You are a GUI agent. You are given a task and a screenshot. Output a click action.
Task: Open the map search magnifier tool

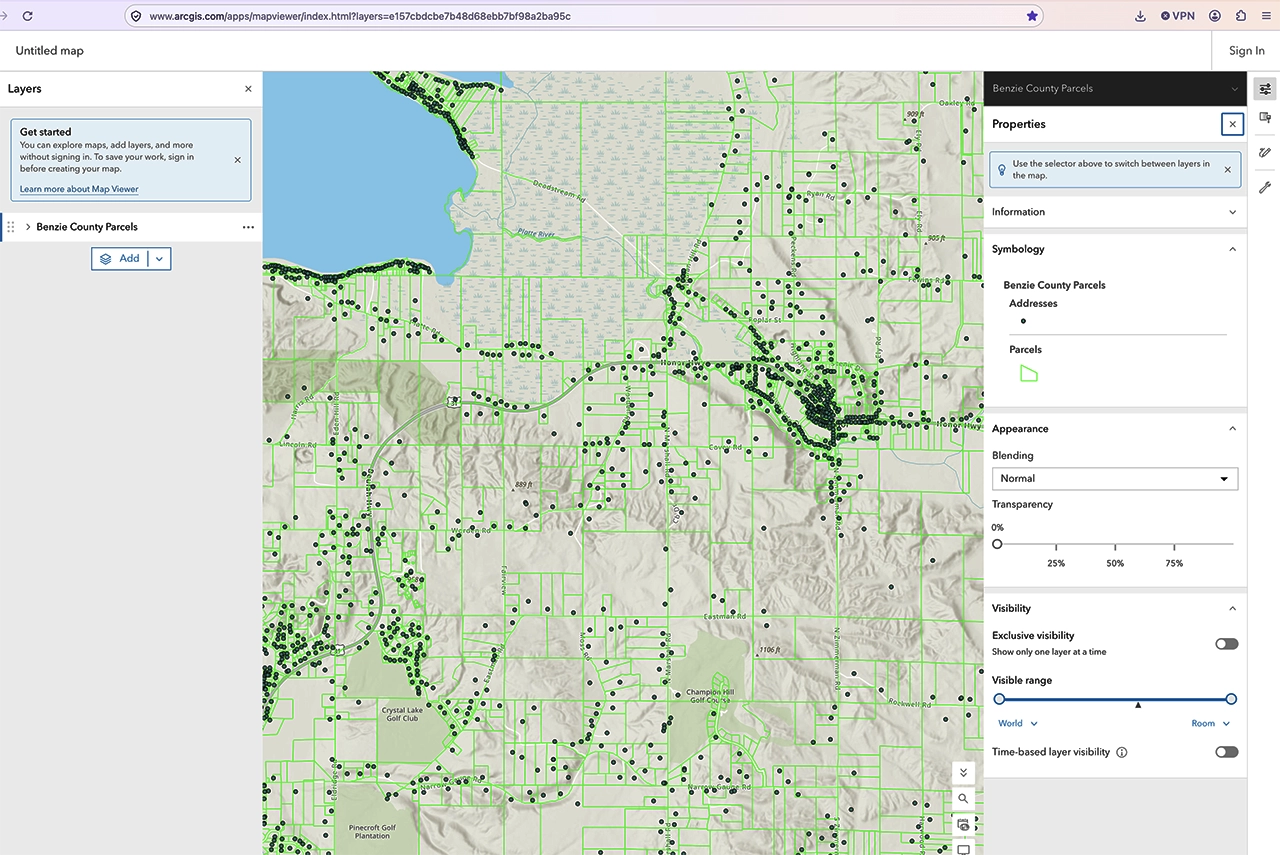[963, 798]
